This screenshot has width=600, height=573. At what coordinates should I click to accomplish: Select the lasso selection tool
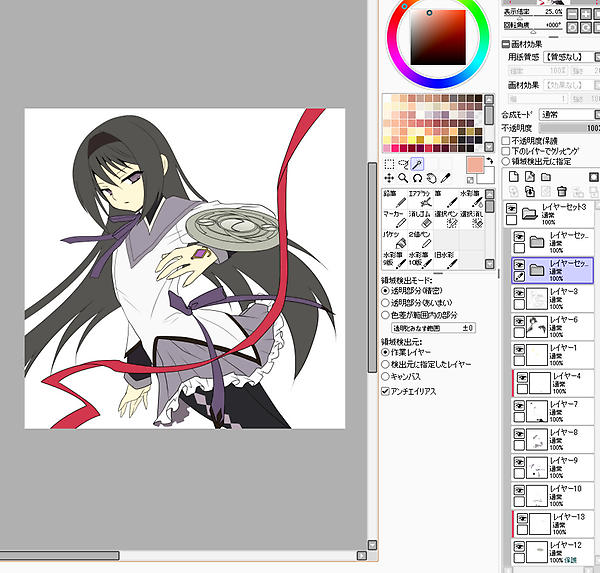click(x=403, y=164)
